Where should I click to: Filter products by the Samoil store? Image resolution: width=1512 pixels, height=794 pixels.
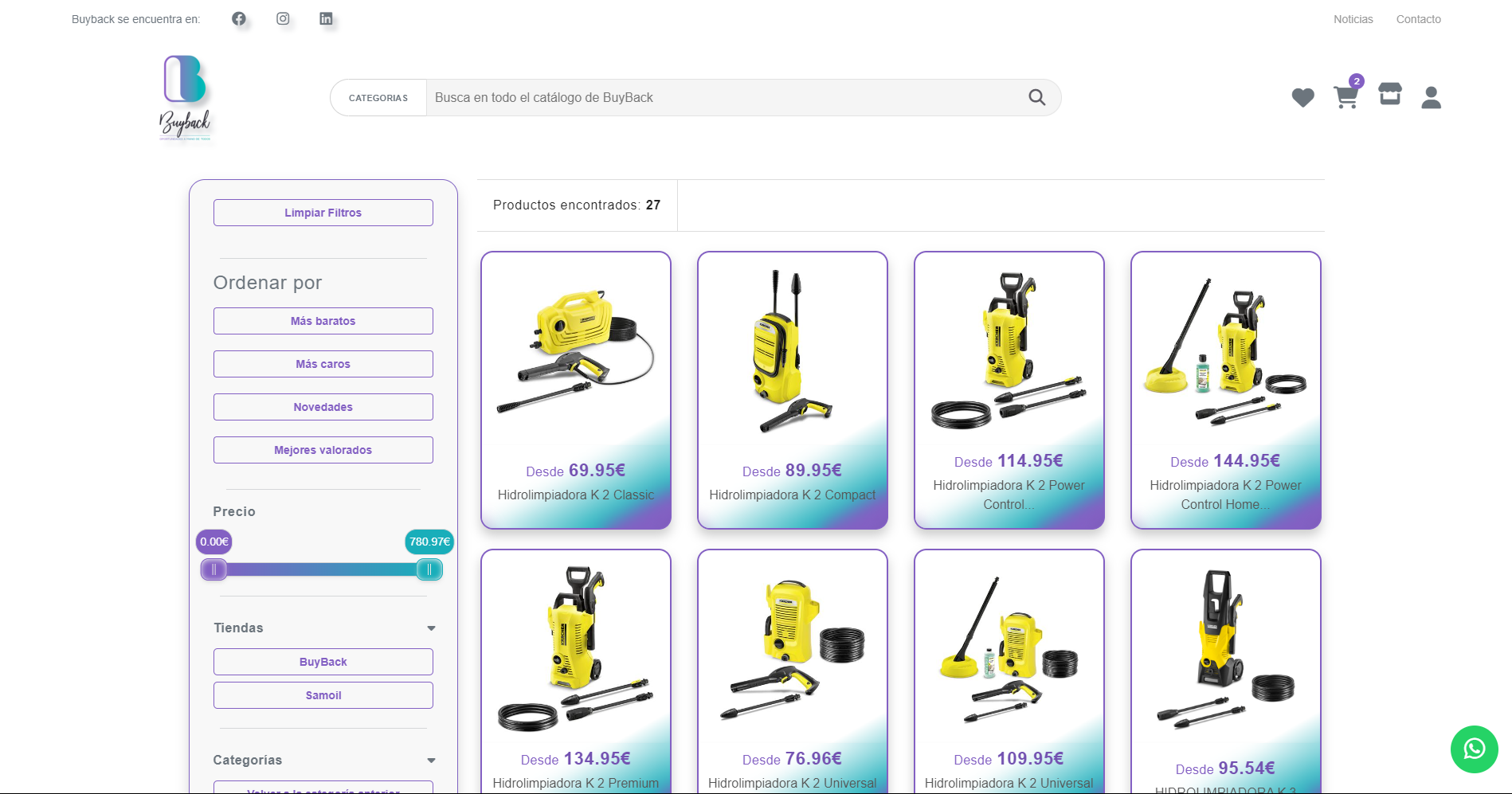[x=323, y=694]
